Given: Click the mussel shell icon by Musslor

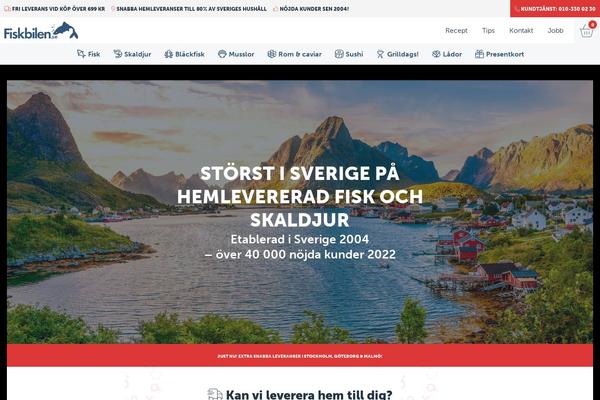Looking at the screenshot, I should 222,54.
